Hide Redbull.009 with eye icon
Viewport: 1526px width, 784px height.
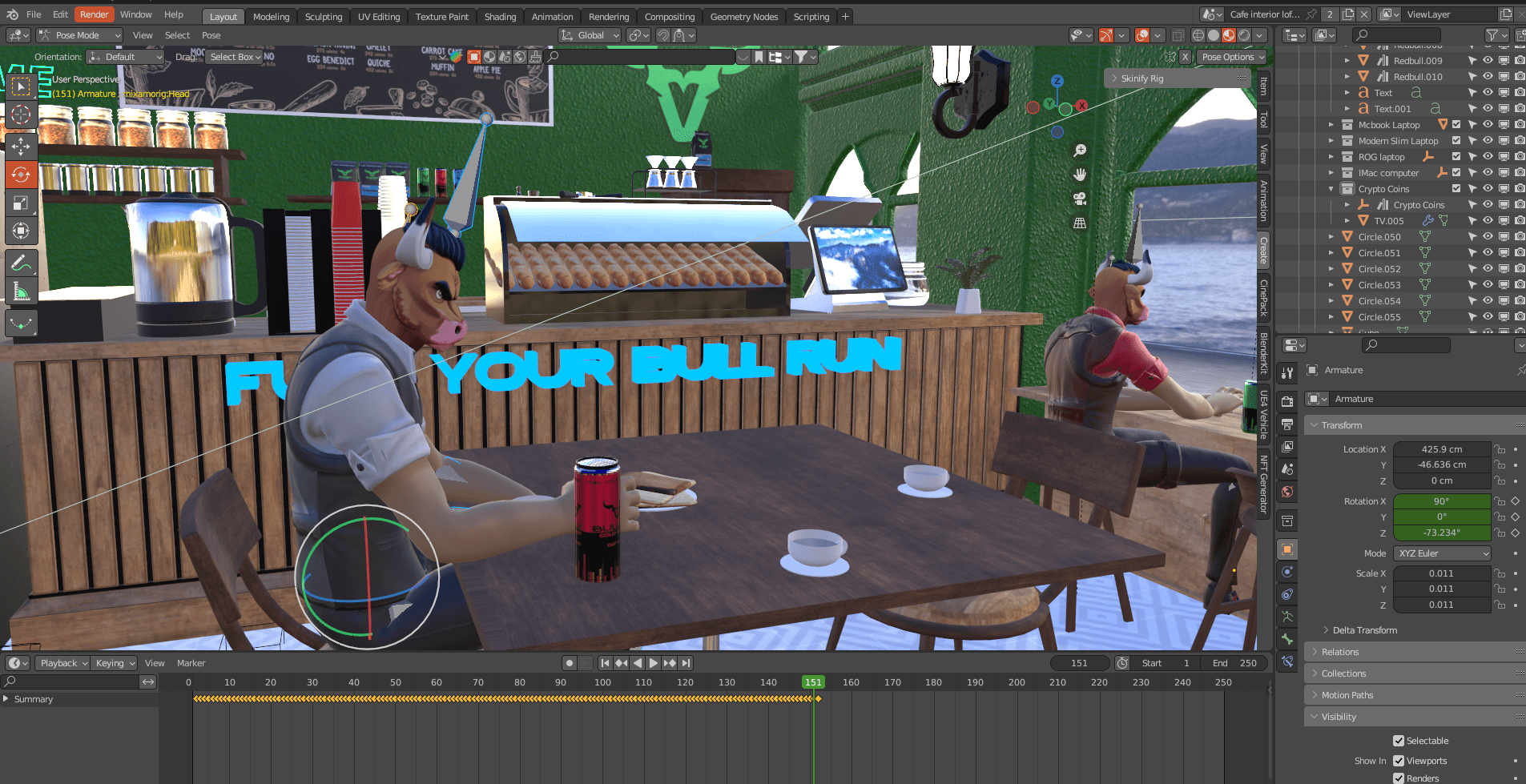pos(1488,61)
